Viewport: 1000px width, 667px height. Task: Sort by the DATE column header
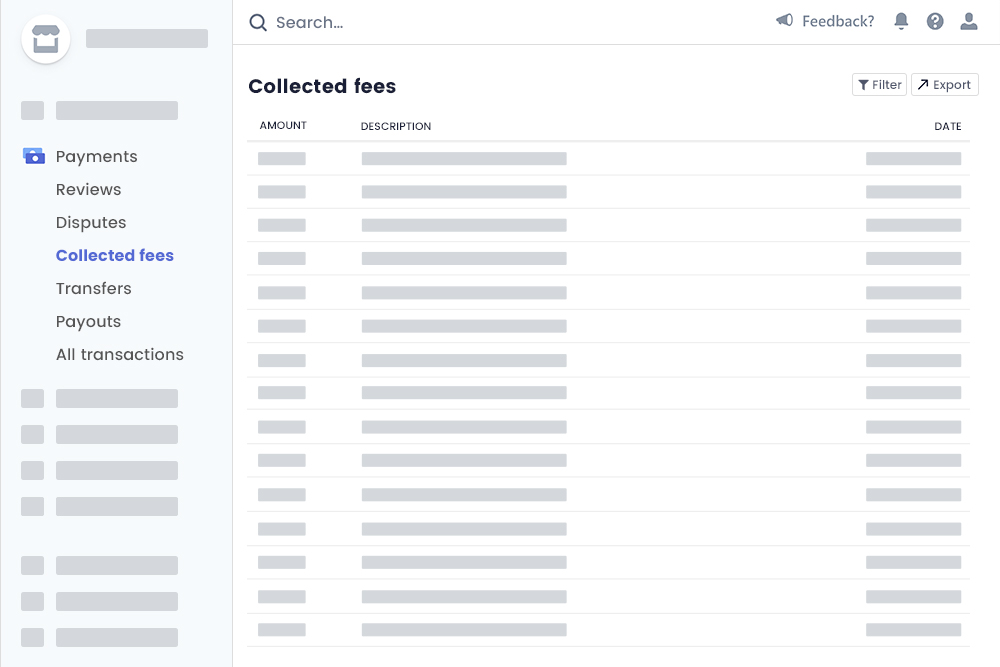point(947,125)
